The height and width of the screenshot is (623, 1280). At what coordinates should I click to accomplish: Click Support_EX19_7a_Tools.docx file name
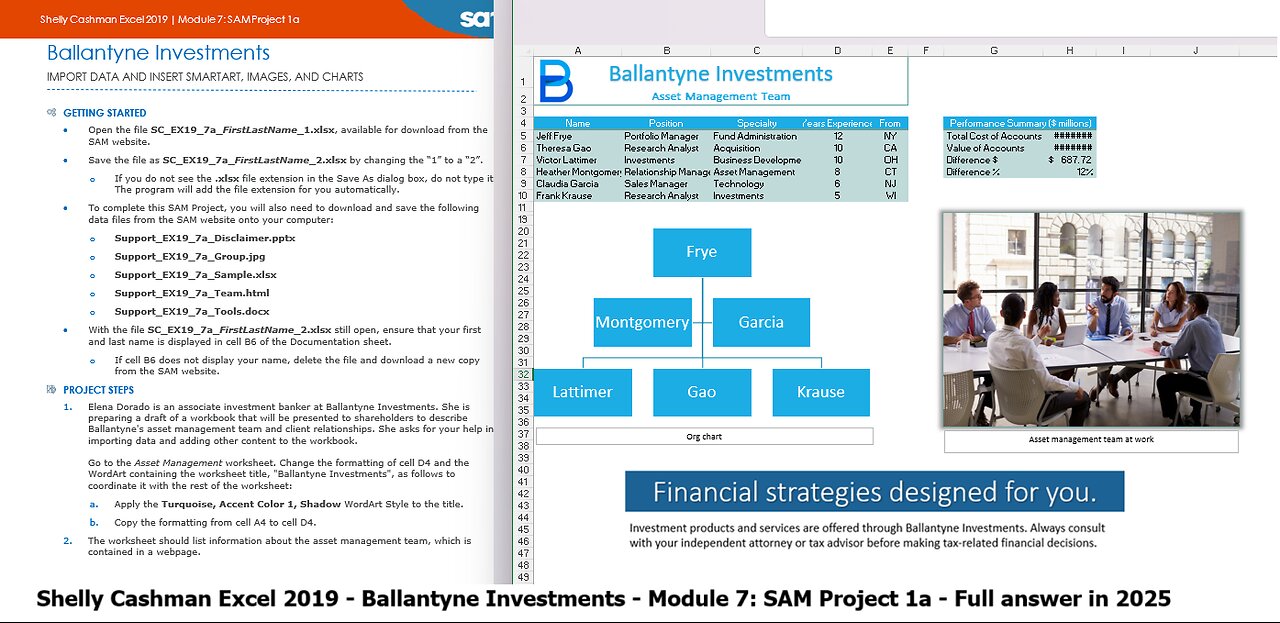(192, 311)
